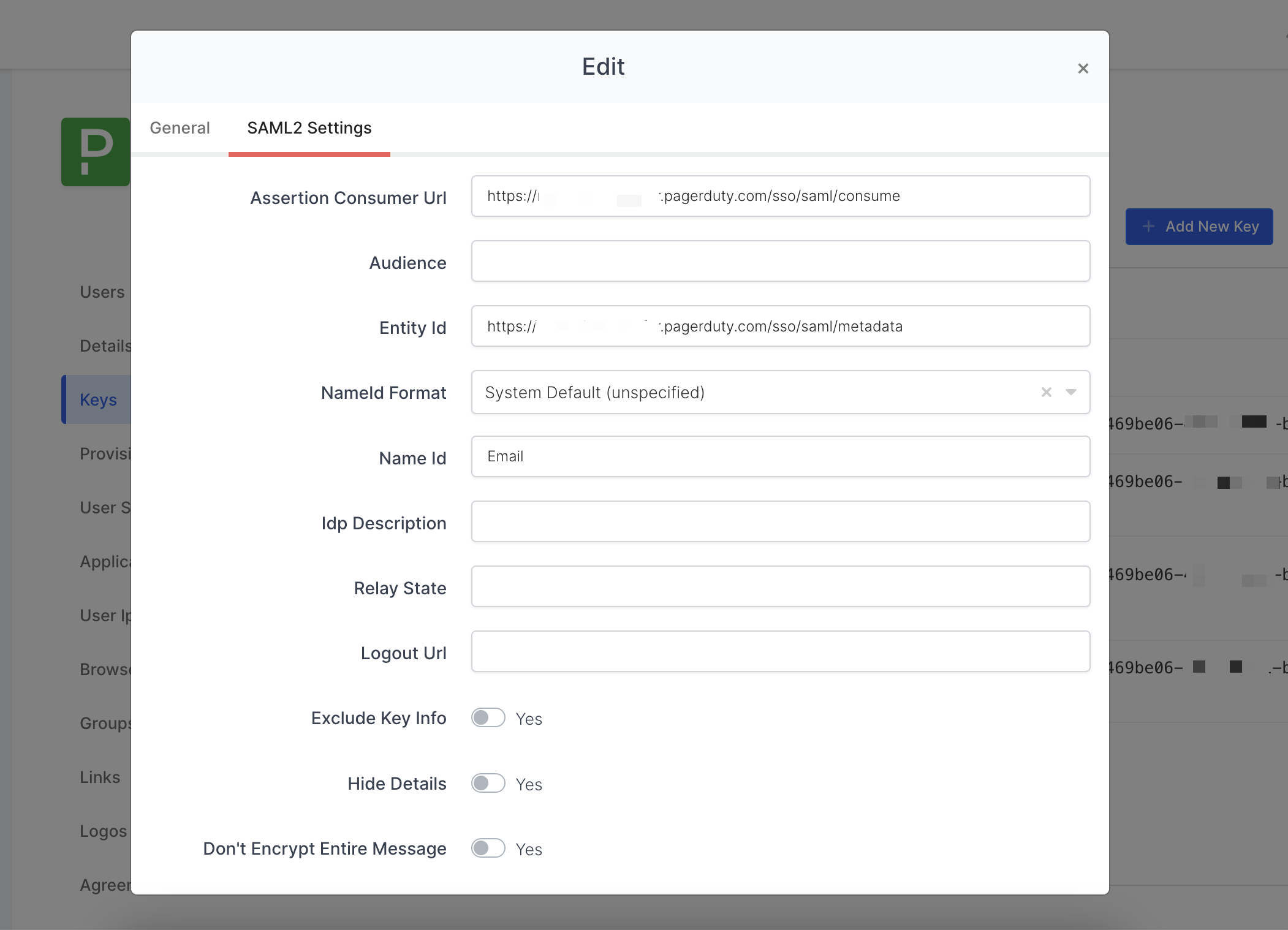
Task: Clear the NameId Format selection
Action: pyautogui.click(x=1046, y=392)
